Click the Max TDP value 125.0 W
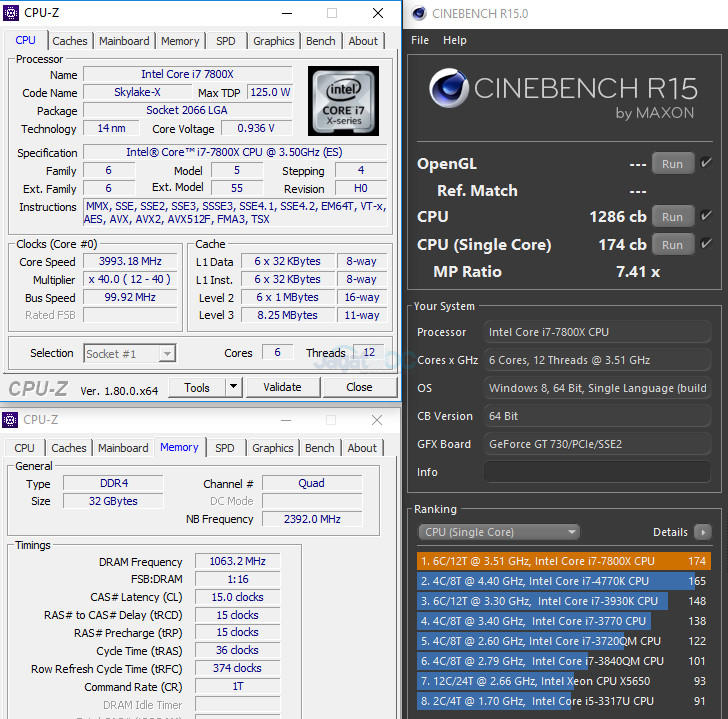728x719 pixels. point(270,92)
